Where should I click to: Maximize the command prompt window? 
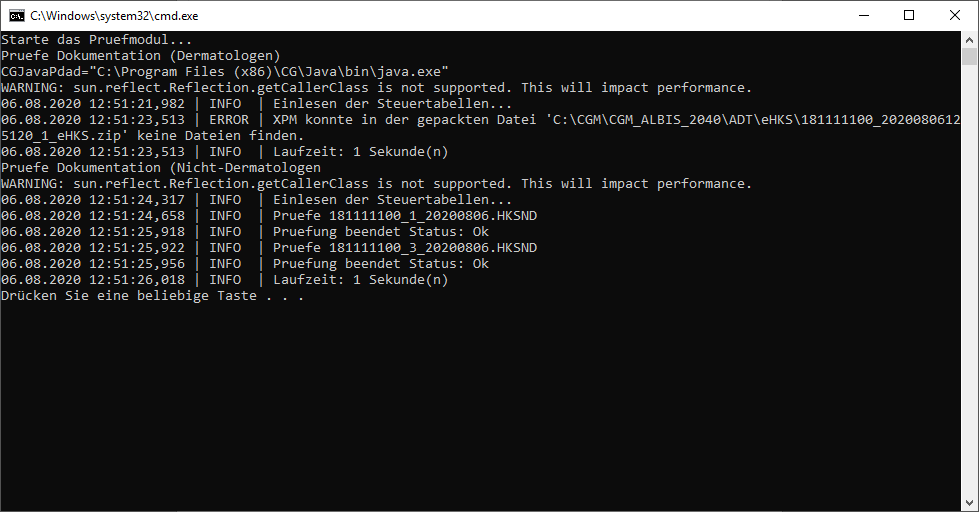point(909,16)
